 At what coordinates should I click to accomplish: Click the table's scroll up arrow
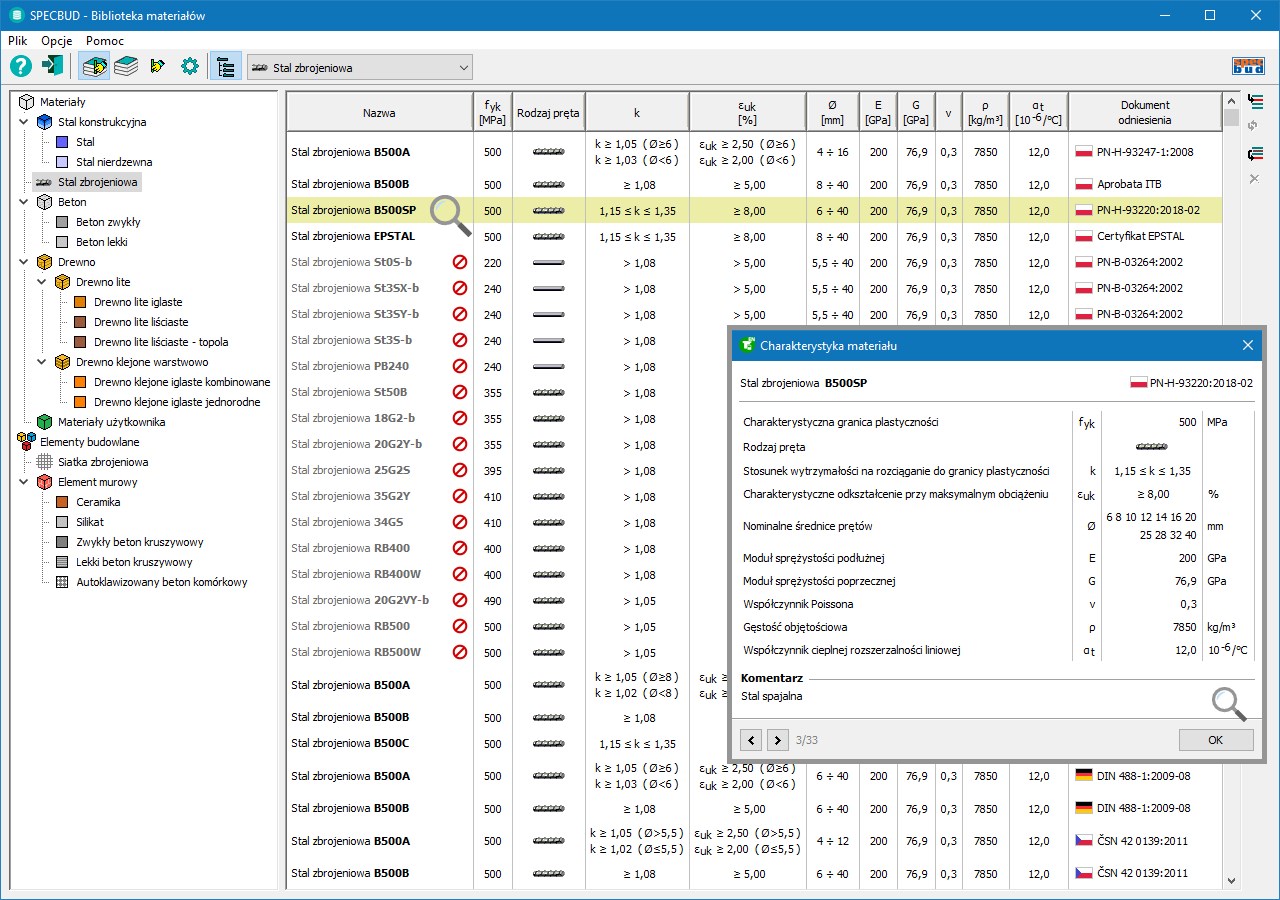[1231, 101]
